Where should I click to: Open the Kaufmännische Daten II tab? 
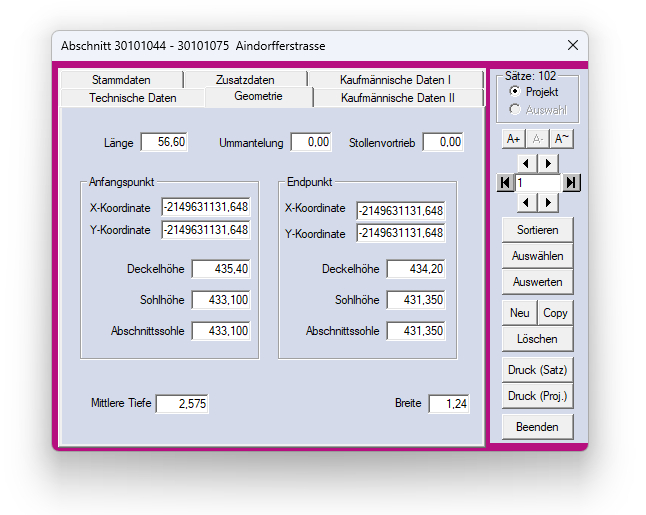(397, 98)
